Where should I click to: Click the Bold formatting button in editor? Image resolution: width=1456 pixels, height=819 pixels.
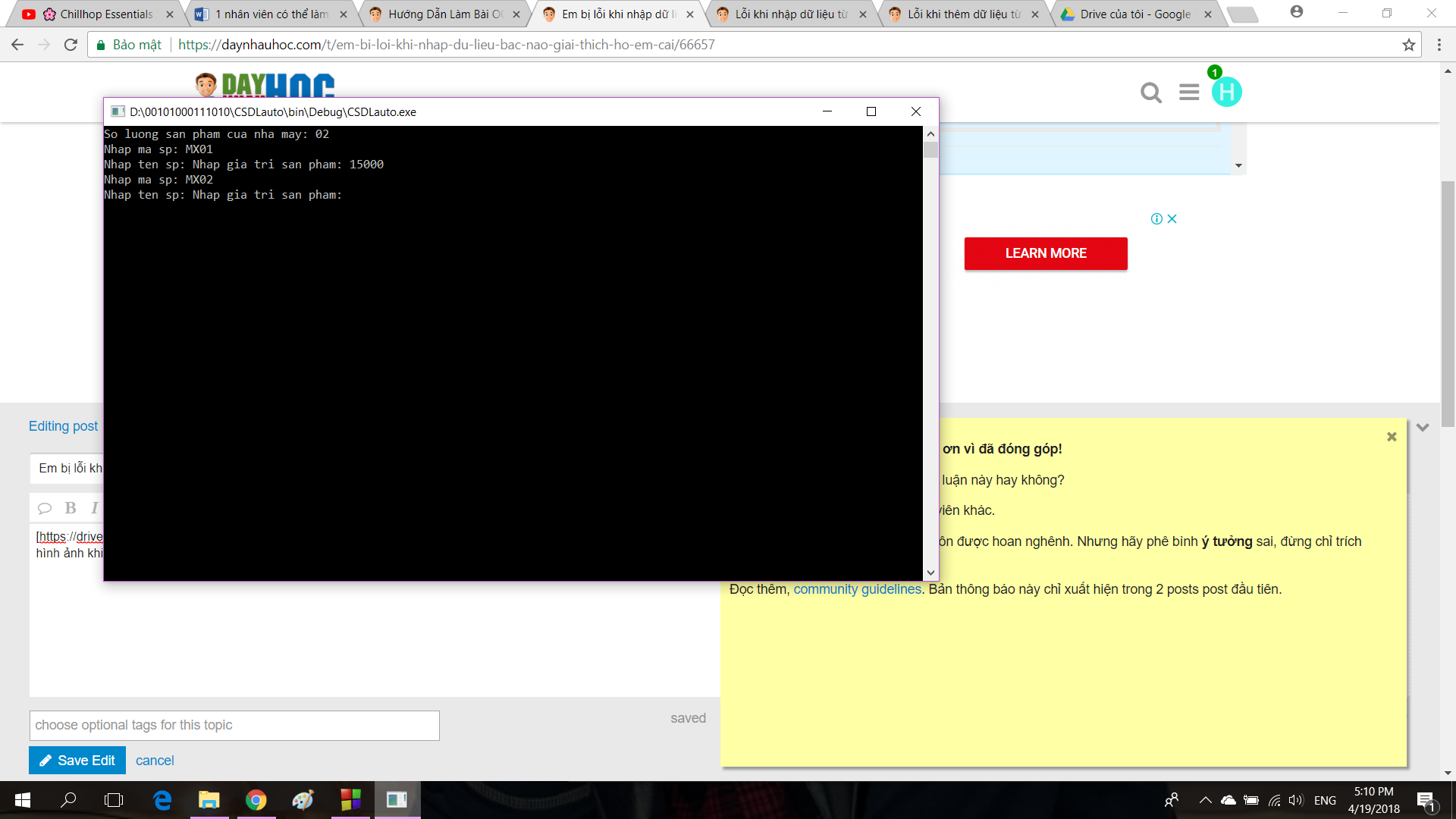(71, 508)
